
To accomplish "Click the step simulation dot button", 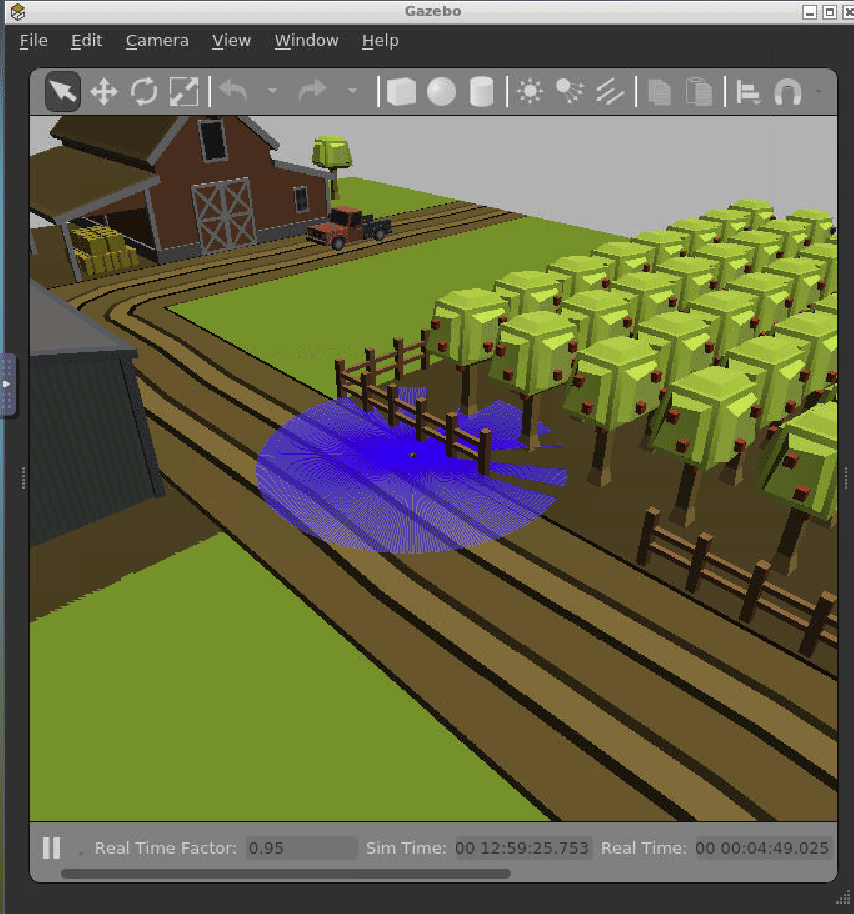I will pyautogui.click(x=80, y=853).
